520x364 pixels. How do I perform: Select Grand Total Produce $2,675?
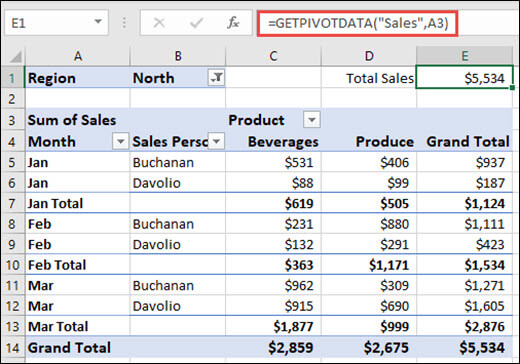point(369,347)
